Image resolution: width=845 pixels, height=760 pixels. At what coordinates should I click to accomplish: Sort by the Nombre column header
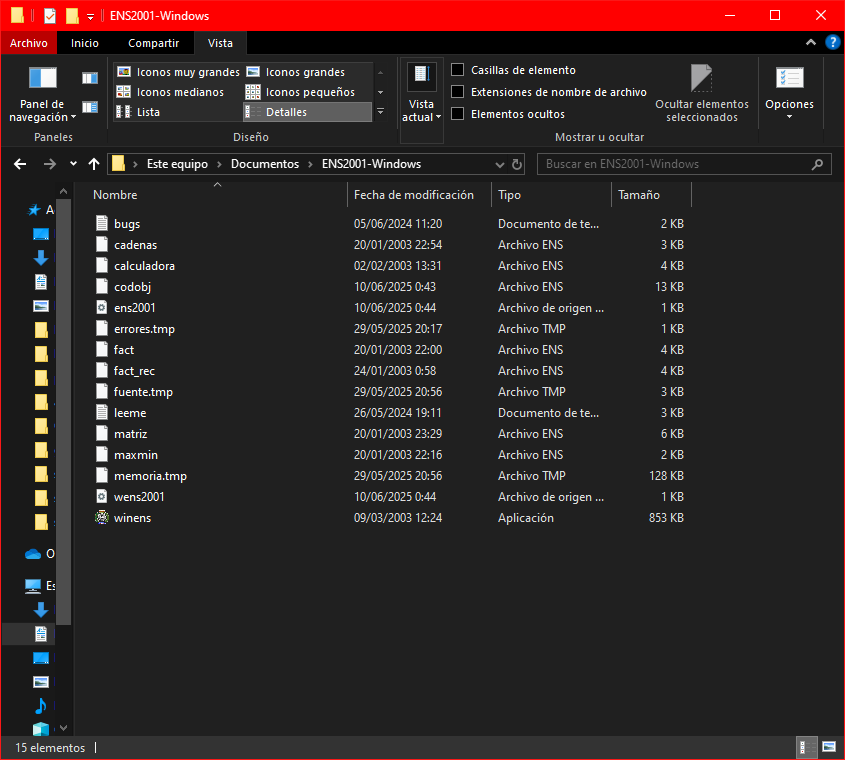click(x=218, y=195)
